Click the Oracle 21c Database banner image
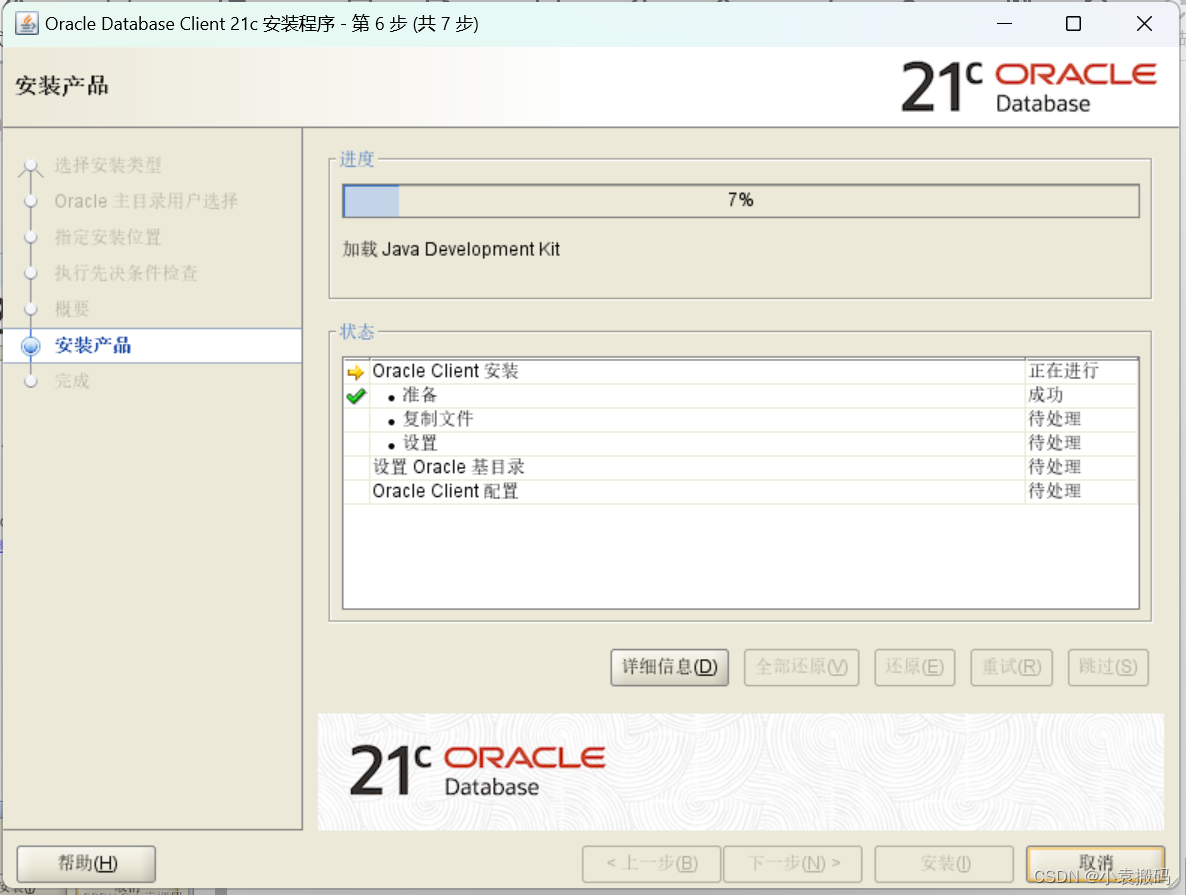Screen dimensions: 1186x895 (740, 772)
